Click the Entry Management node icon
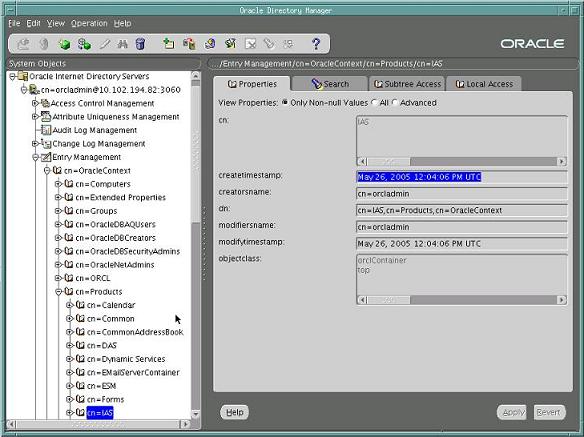This screenshot has height=437, width=584. [x=46, y=157]
